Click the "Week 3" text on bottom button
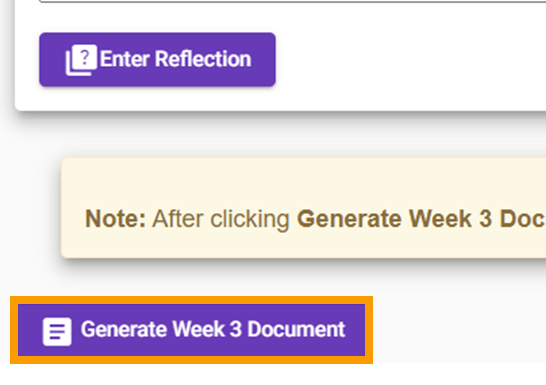The height and width of the screenshot is (385, 546). pyautogui.click(x=207, y=329)
